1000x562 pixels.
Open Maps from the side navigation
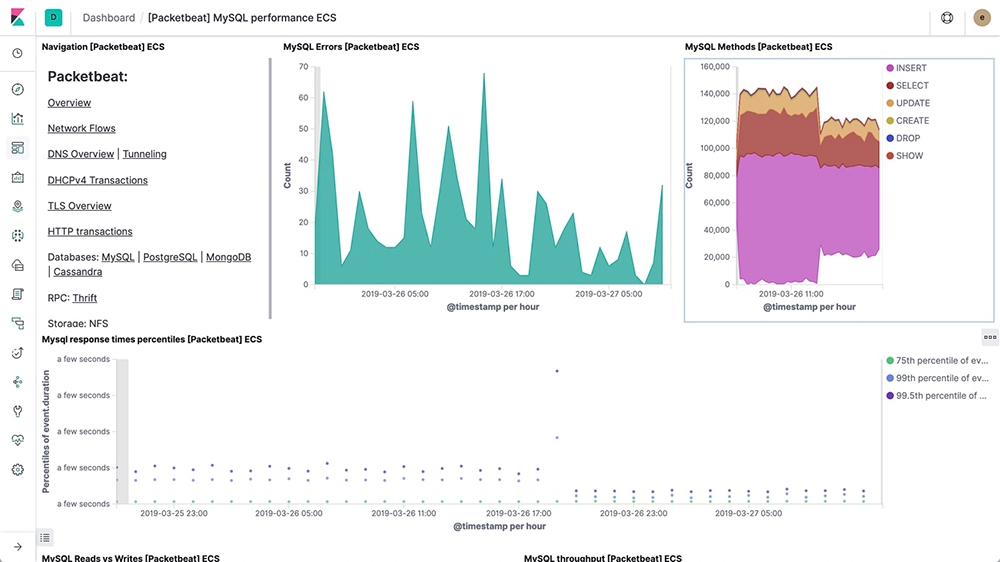pyautogui.click(x=17, y=207)
